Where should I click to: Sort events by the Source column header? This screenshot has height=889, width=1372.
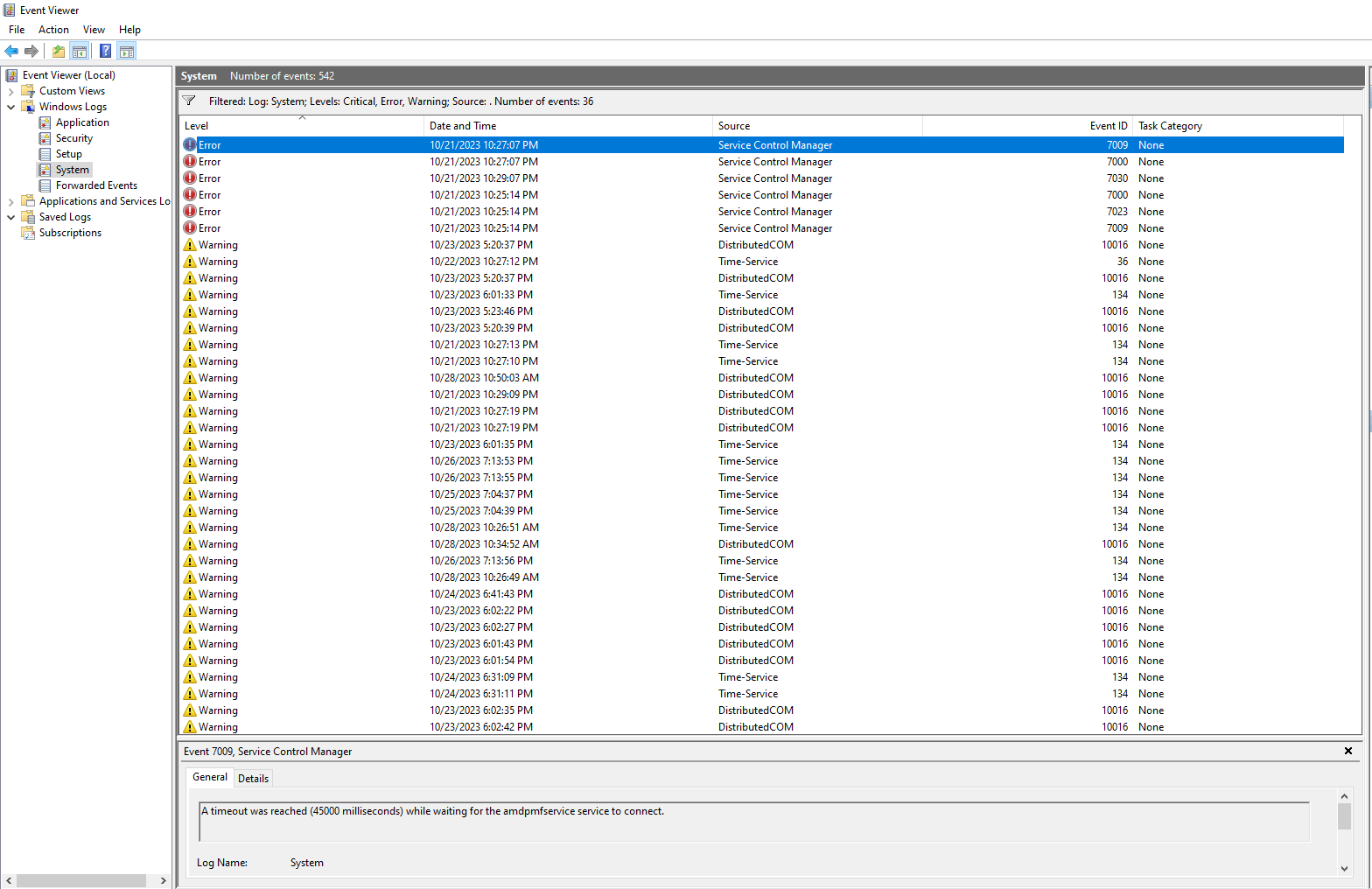coord(817,126)
